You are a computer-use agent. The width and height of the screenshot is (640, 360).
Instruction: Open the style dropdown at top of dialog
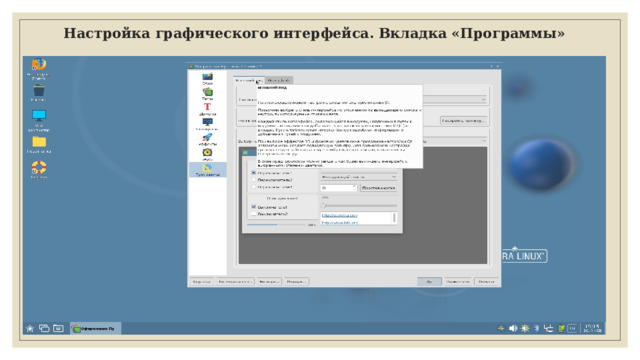[x=455, y=99]
